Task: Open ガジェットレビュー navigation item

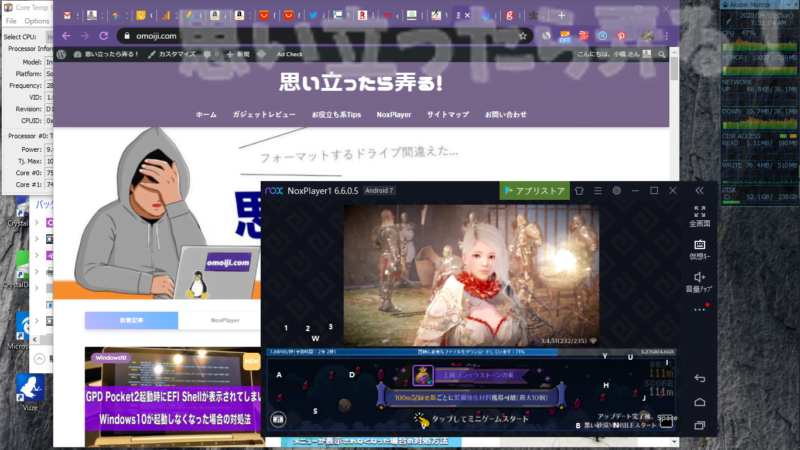Action: [264, 114]
